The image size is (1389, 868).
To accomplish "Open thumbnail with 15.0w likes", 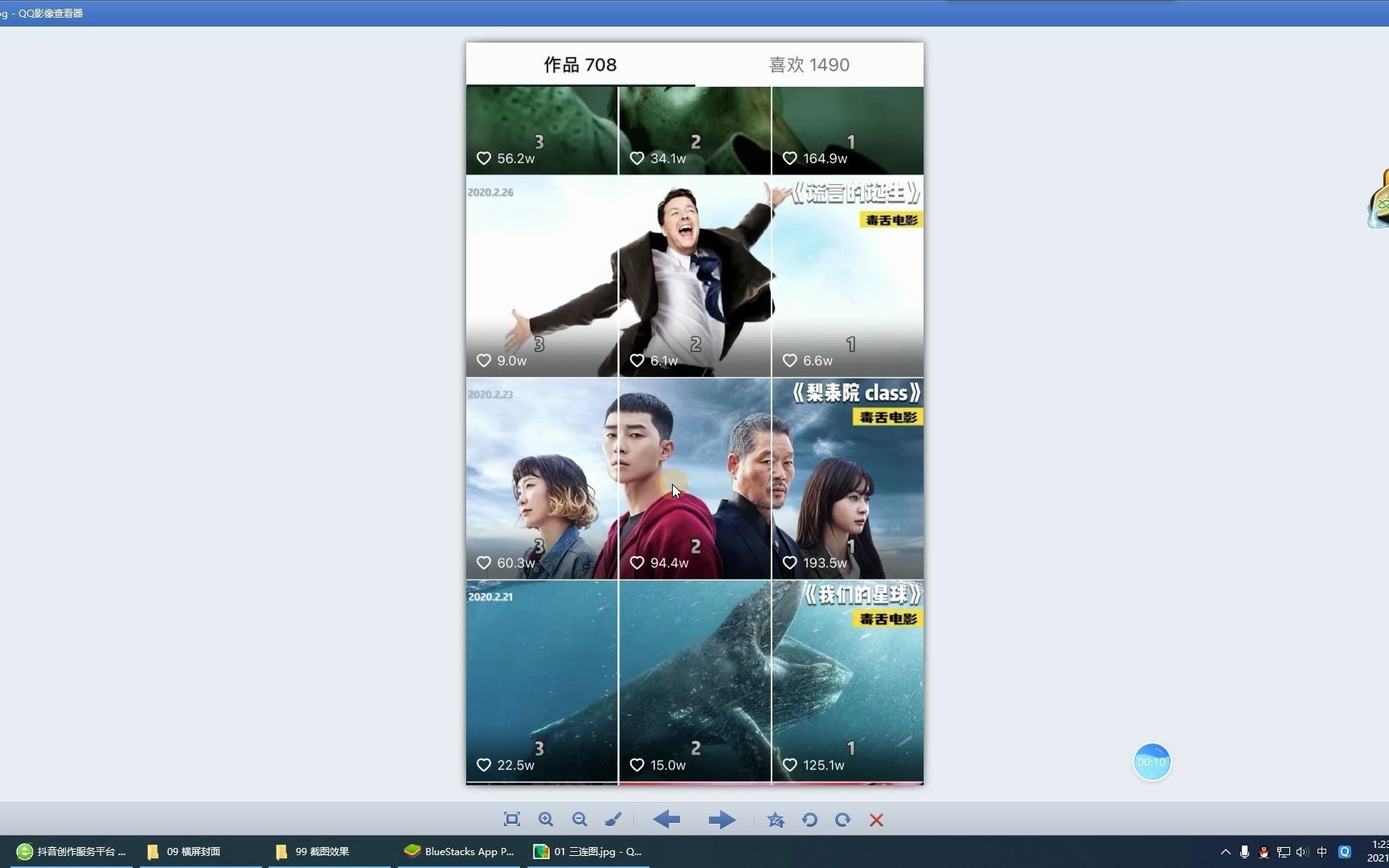I will (x=694, y=681).
